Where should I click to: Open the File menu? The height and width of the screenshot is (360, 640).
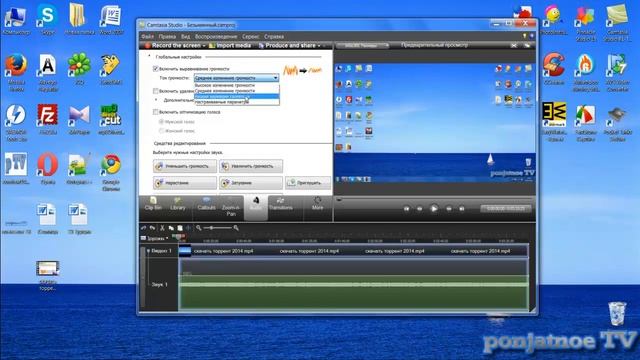147,36
